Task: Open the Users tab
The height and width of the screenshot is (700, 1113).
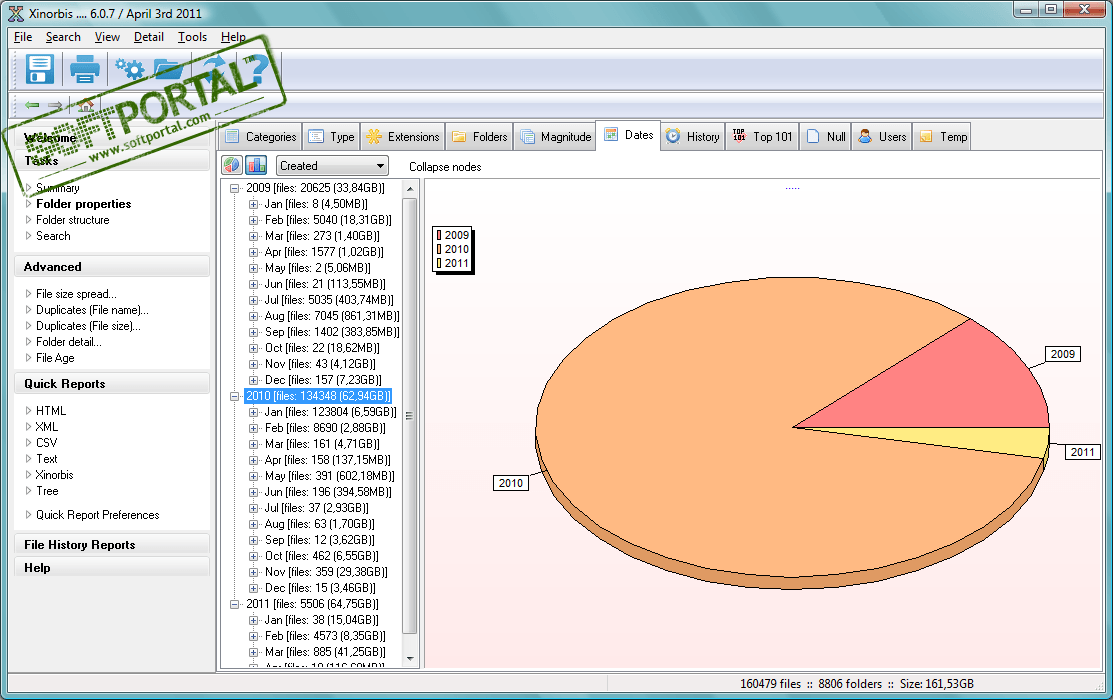Action: coord(882,136)
